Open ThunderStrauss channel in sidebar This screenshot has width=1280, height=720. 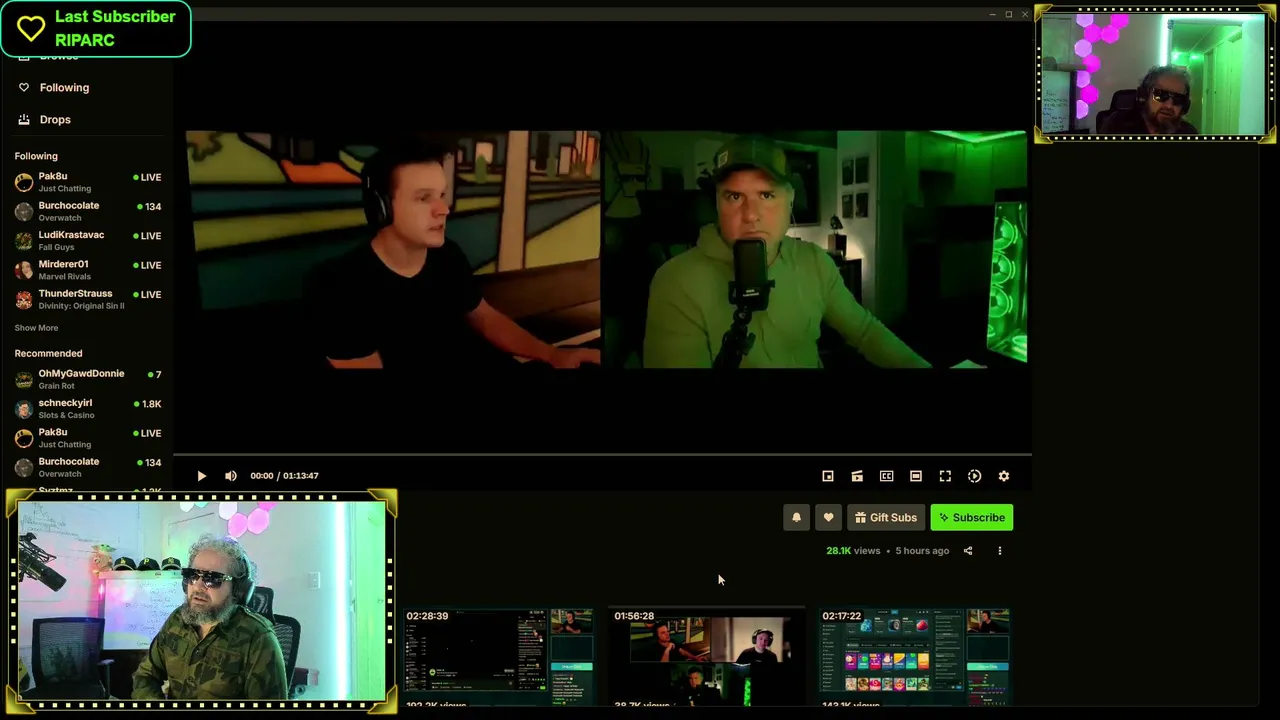tap(87, 299)
